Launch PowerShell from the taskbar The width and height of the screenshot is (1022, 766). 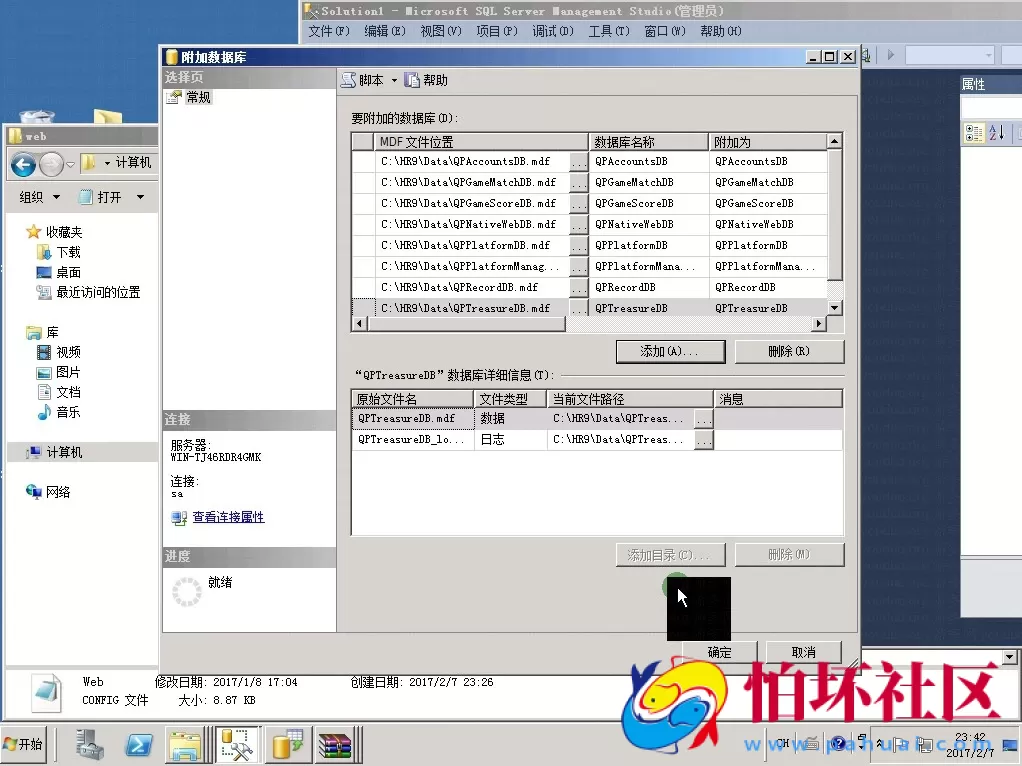click(138, 745)
